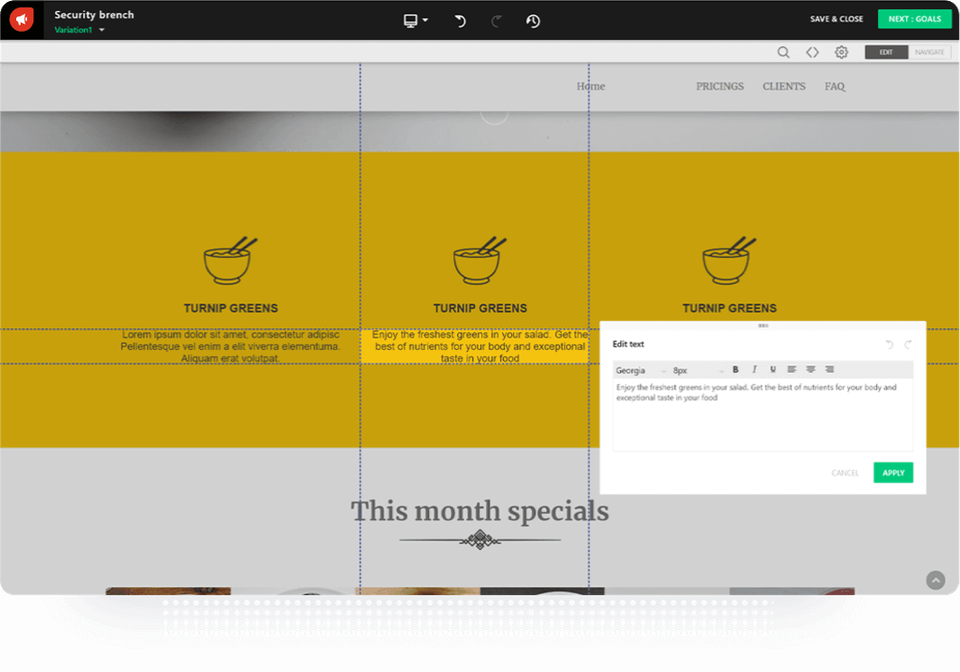960x672 pixels.
Task: Open the settings gear icon
Action: click(841, 52)
